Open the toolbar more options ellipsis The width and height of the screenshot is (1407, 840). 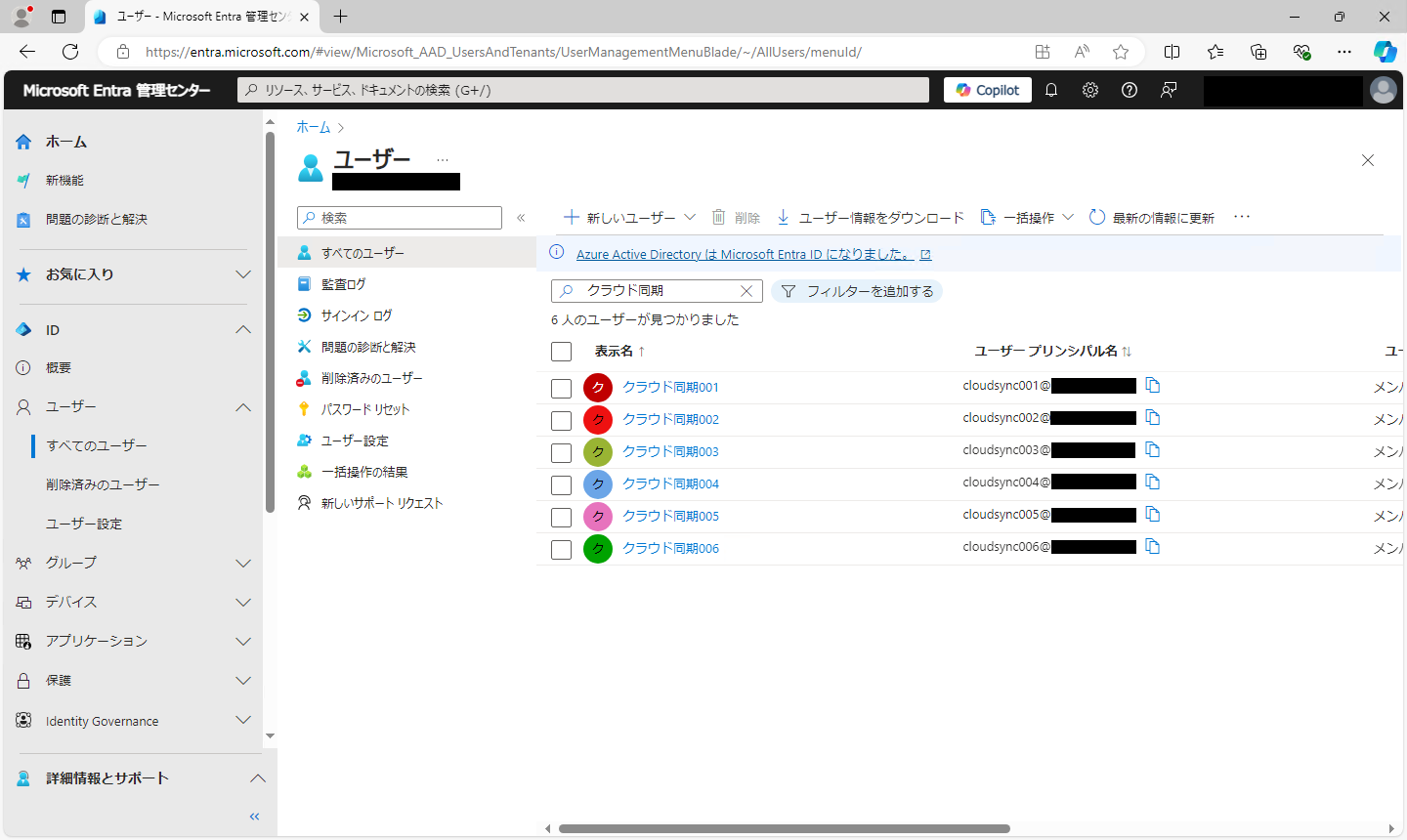pos(1242,217)
